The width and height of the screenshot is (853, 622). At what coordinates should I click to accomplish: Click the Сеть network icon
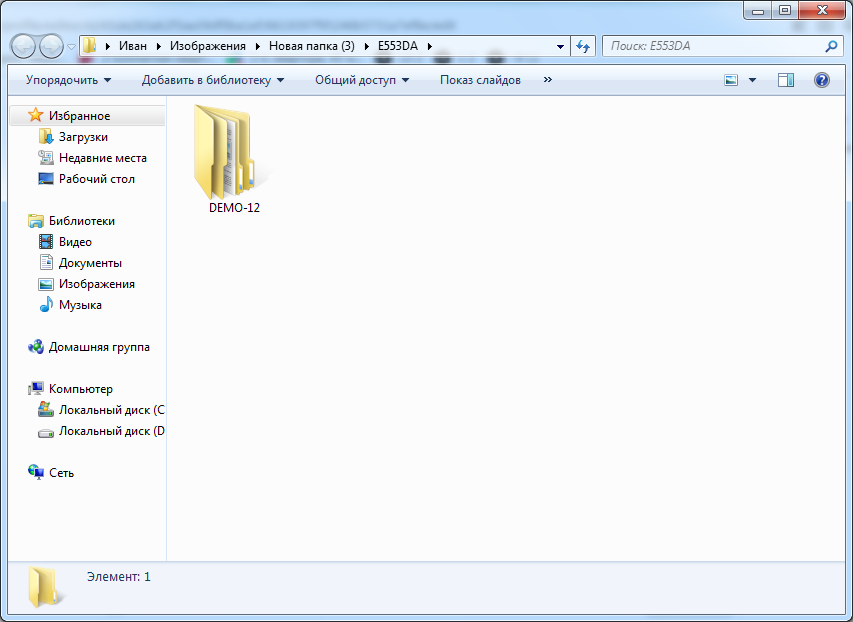[x=36, y=472]
